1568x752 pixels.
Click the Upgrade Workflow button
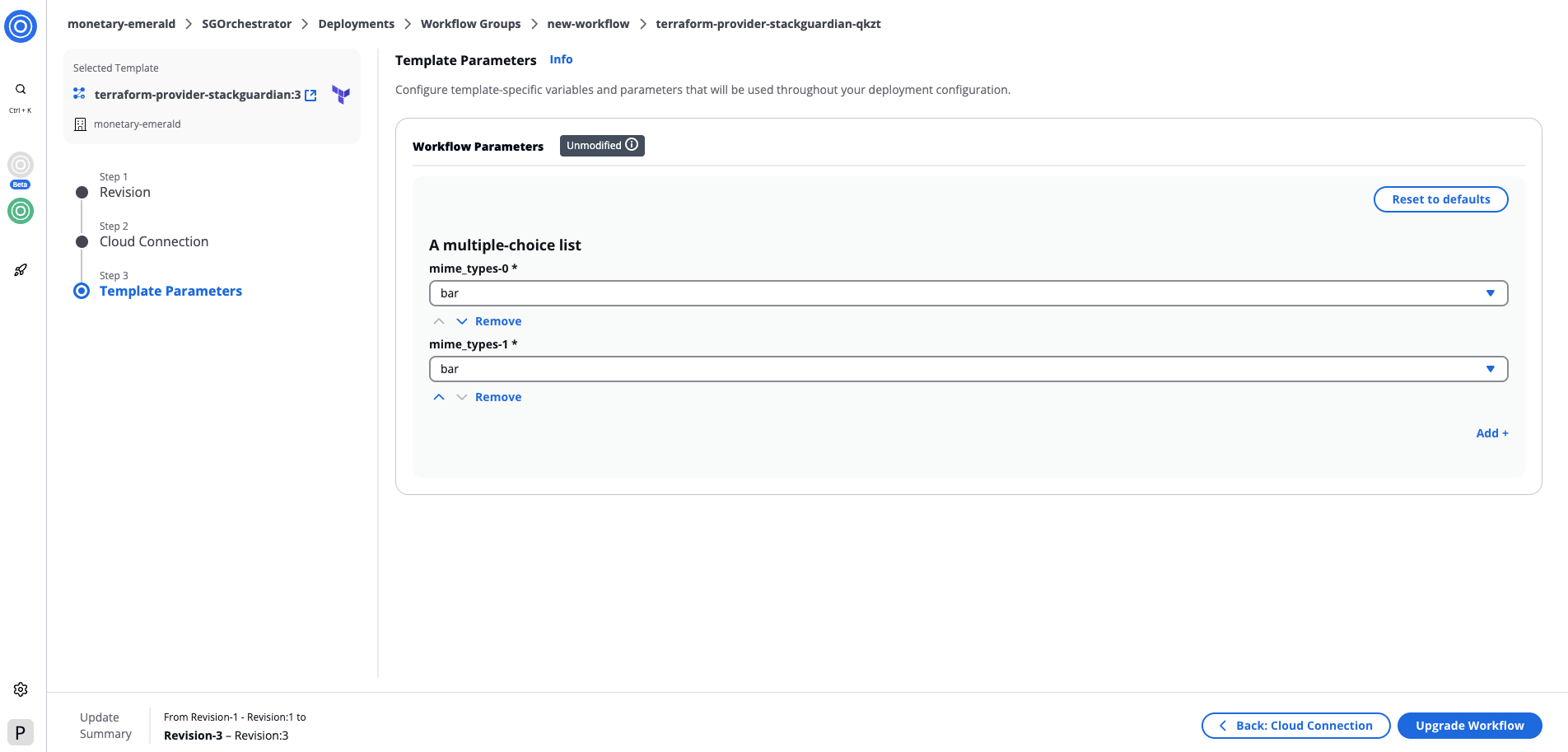point(1469,725)
